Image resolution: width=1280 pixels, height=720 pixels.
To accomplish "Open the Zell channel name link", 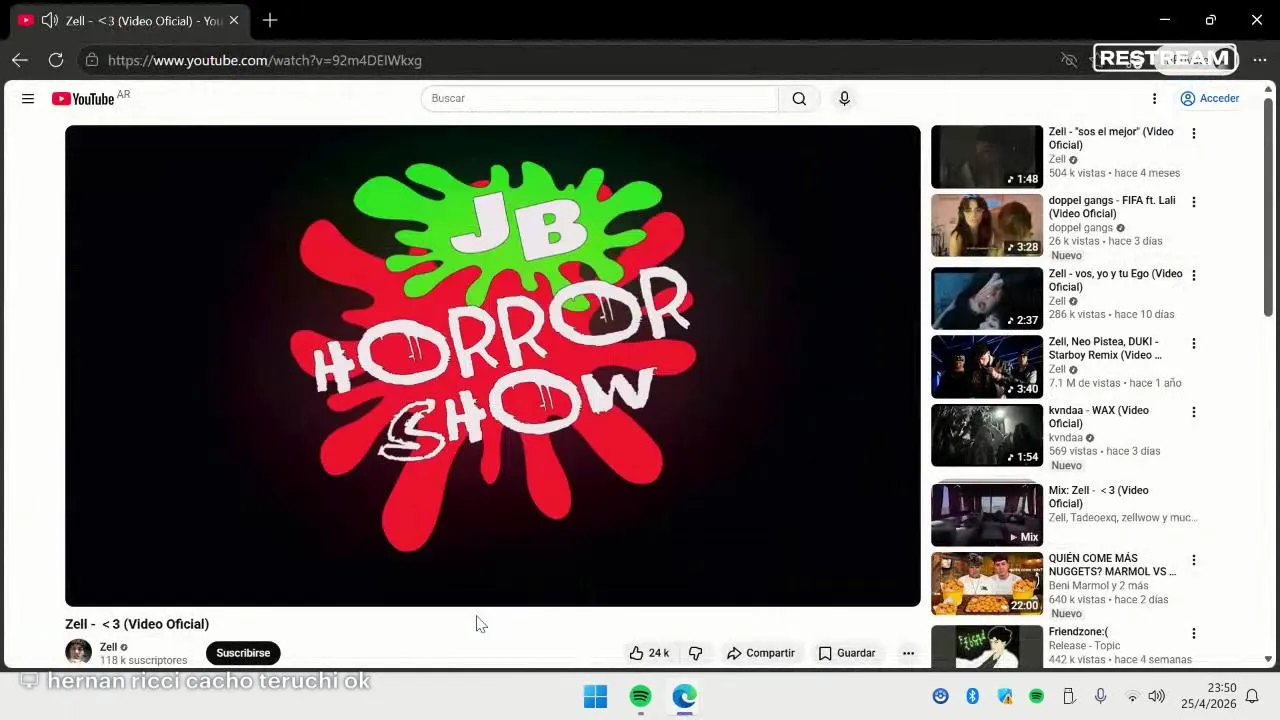I will [x=108, y=647].
